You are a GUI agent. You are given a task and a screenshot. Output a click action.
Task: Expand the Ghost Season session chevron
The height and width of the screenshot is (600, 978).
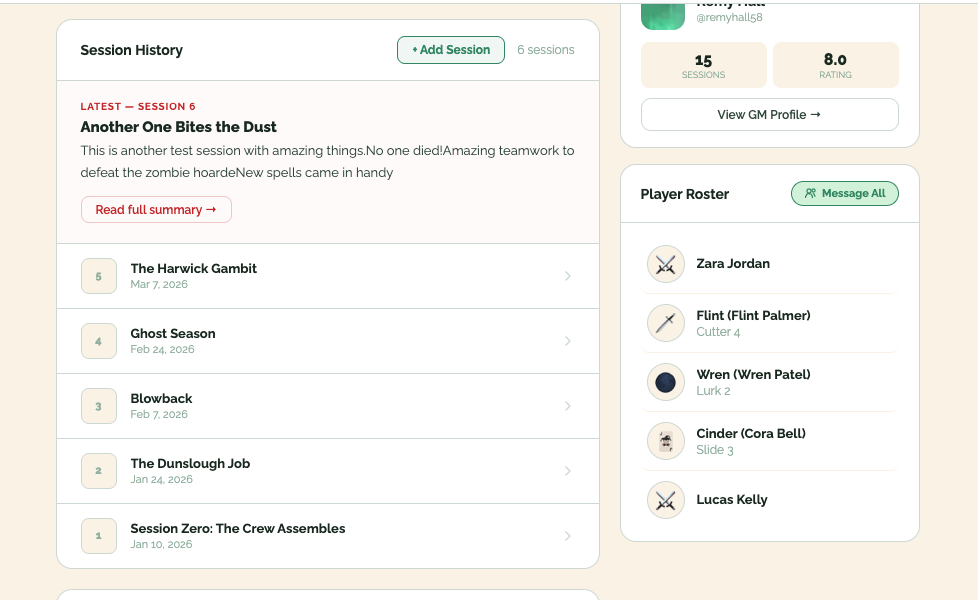click(568, 341)
